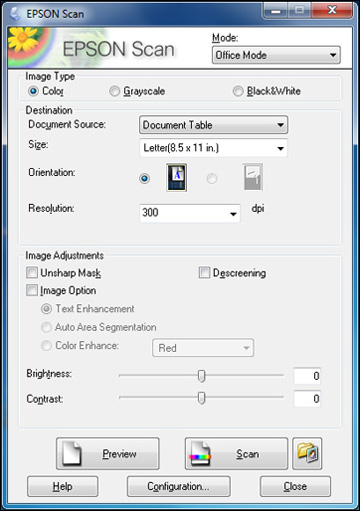Select Auto Area Segmentation radio option

[46, 327]
